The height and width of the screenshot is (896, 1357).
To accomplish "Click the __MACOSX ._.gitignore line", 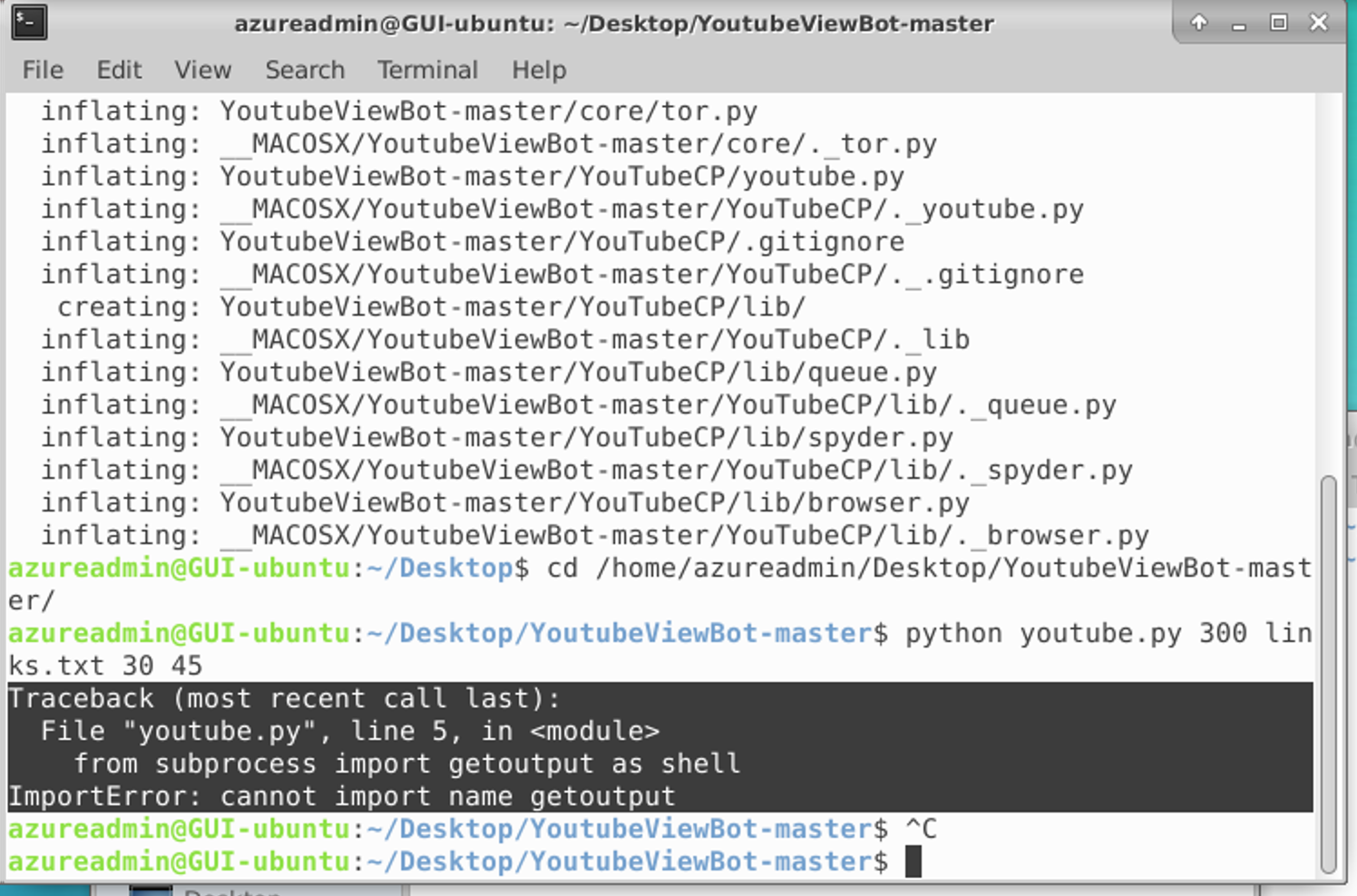I will [562, 274].
